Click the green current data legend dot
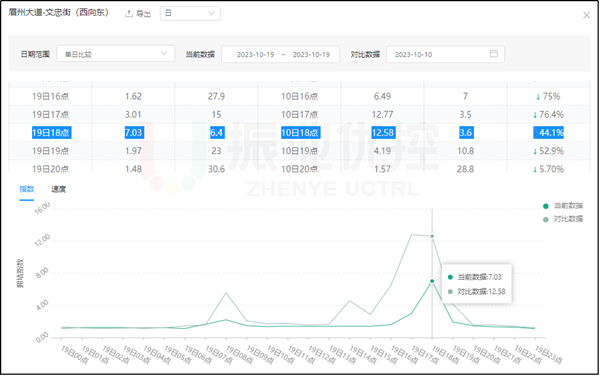Viewport: 600px width, 376px height. click(x=546, y=207)
